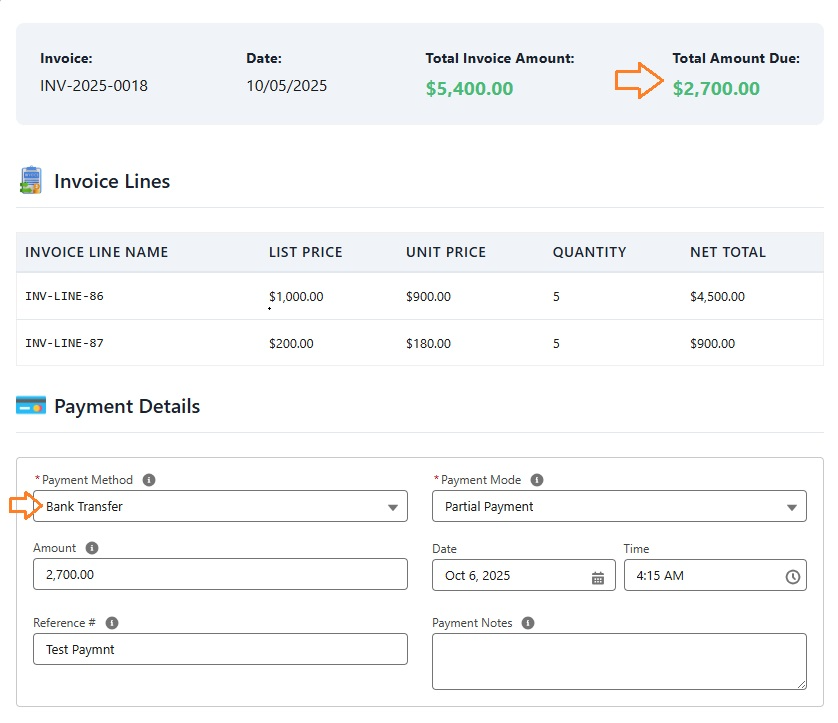This screenshot has height=723, width=838.
Task: Click the Date field showing Oct 6, 2025
Action: tap(510, 575)
